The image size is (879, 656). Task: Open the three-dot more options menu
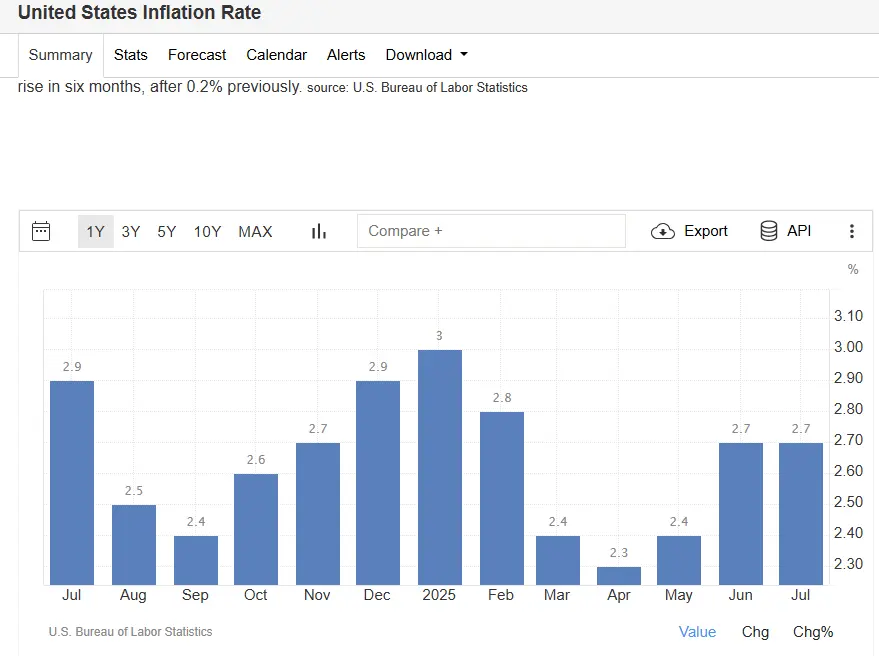coord(852,231)
